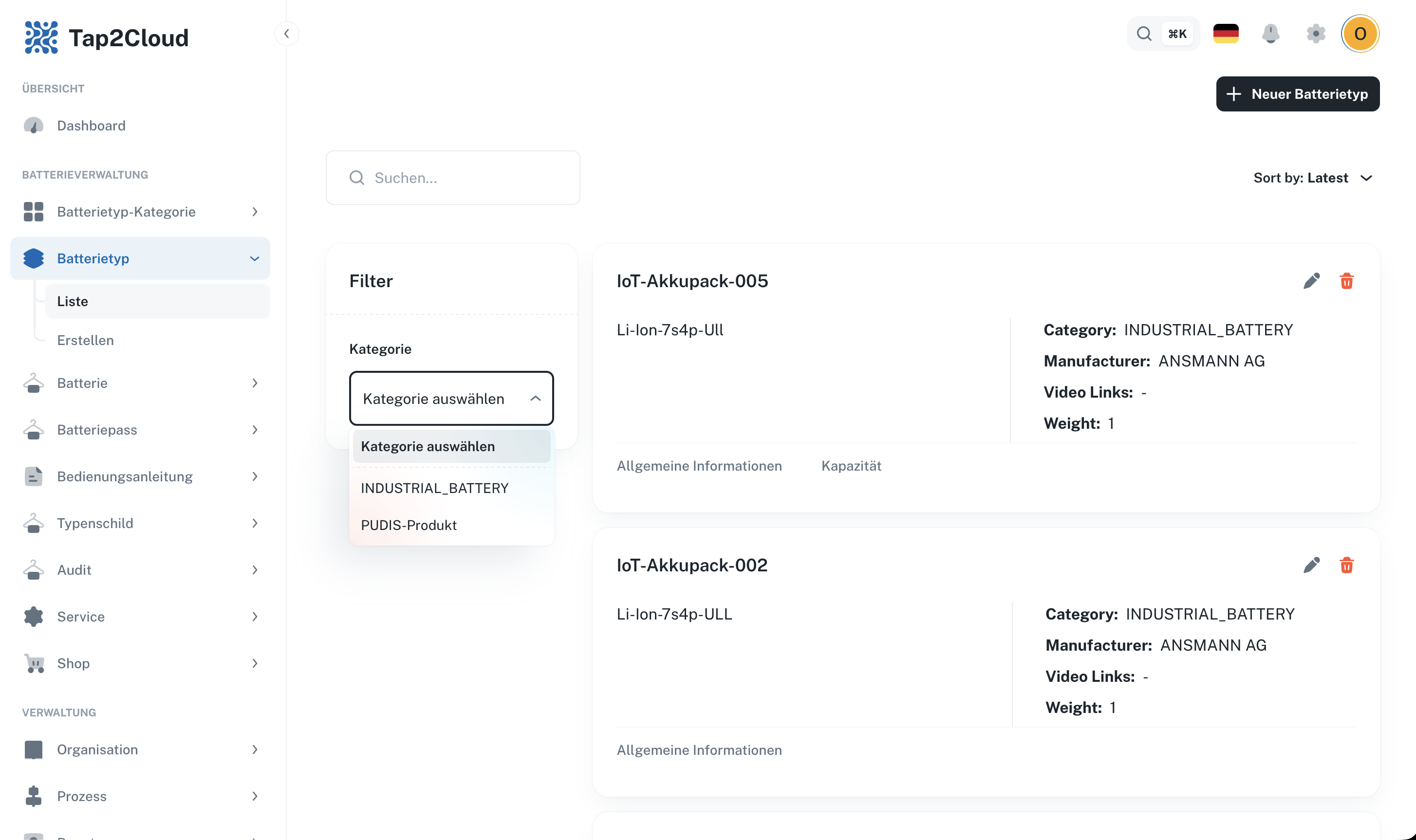The width and height of the screenshot is (1416, 840).
Task: Select Erstellen under Batterietyp
Action: tap(85, 340)
